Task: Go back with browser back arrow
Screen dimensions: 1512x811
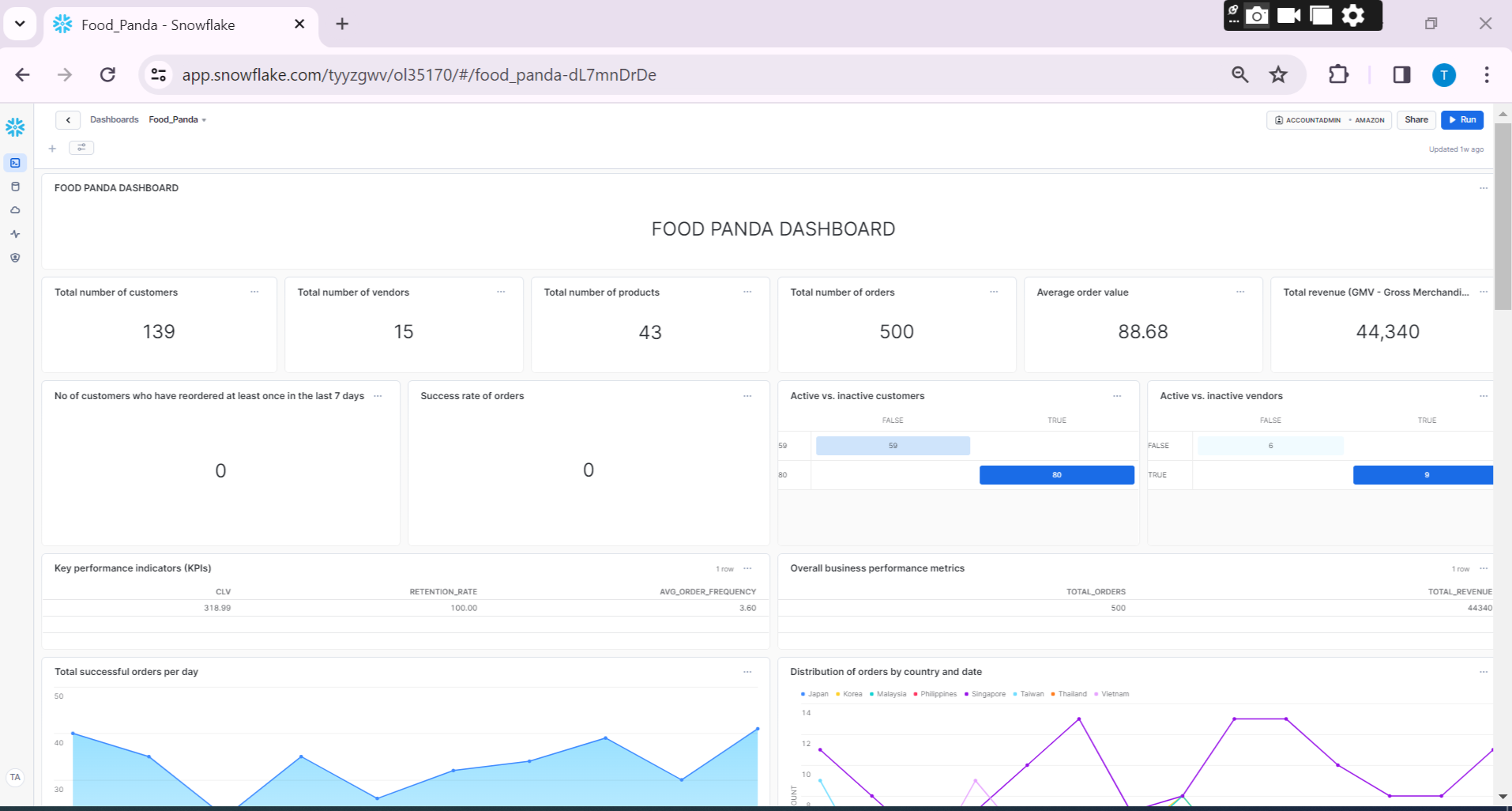Action: click(23, 74)
